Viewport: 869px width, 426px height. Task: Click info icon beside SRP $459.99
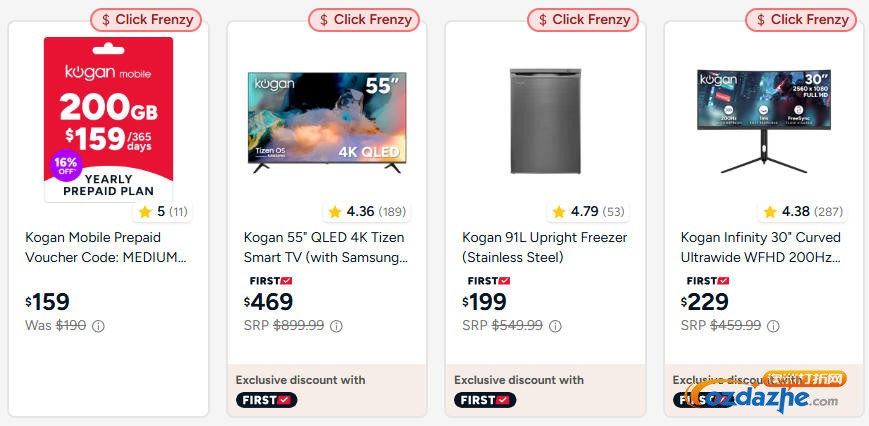point(773,326)
